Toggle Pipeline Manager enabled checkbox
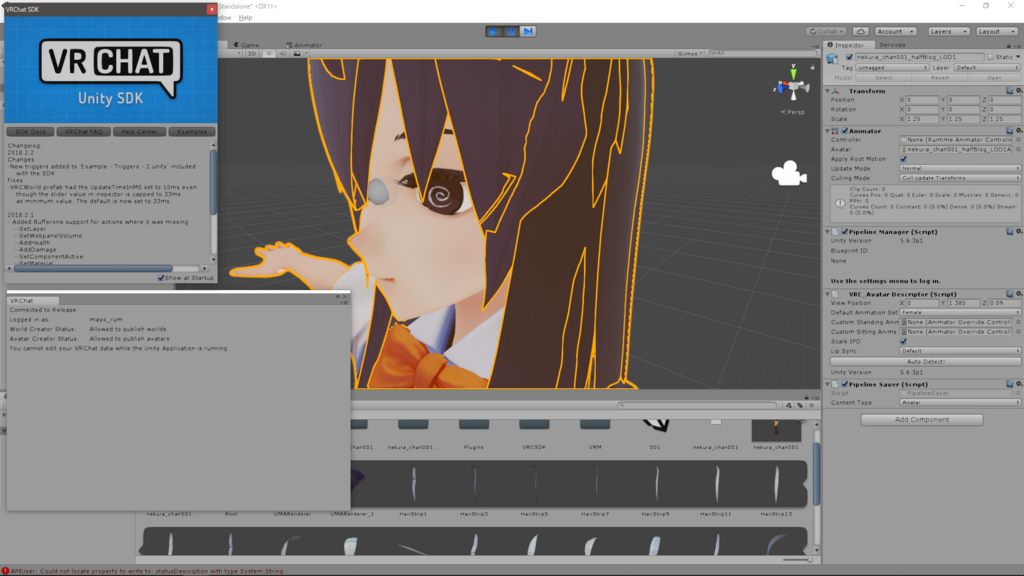 click(x=844, y=231)
